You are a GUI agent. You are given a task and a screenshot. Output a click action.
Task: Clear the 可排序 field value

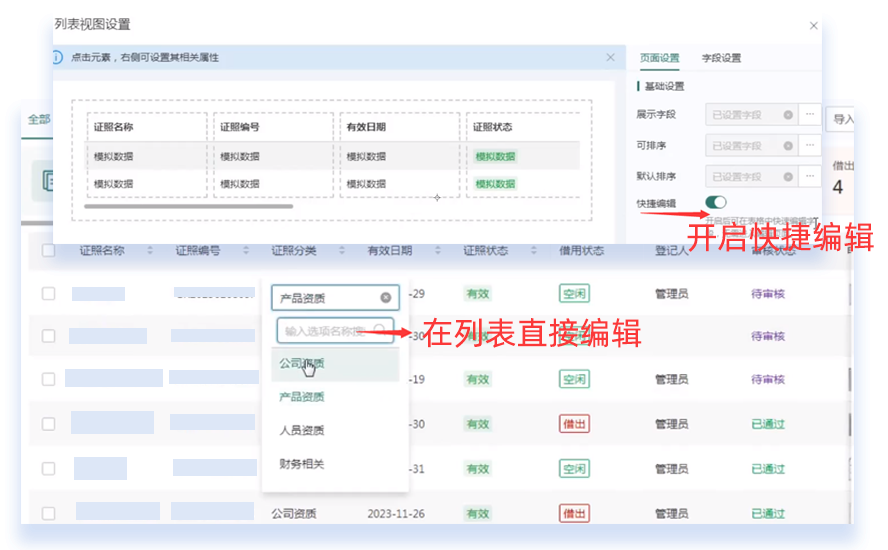788,146
